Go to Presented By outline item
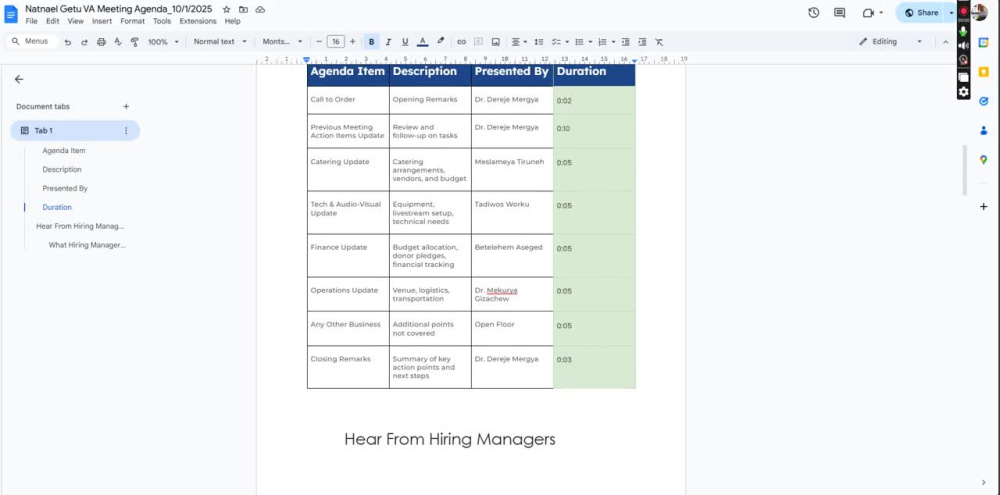1000x495 pixels. [x=65, y=189]
